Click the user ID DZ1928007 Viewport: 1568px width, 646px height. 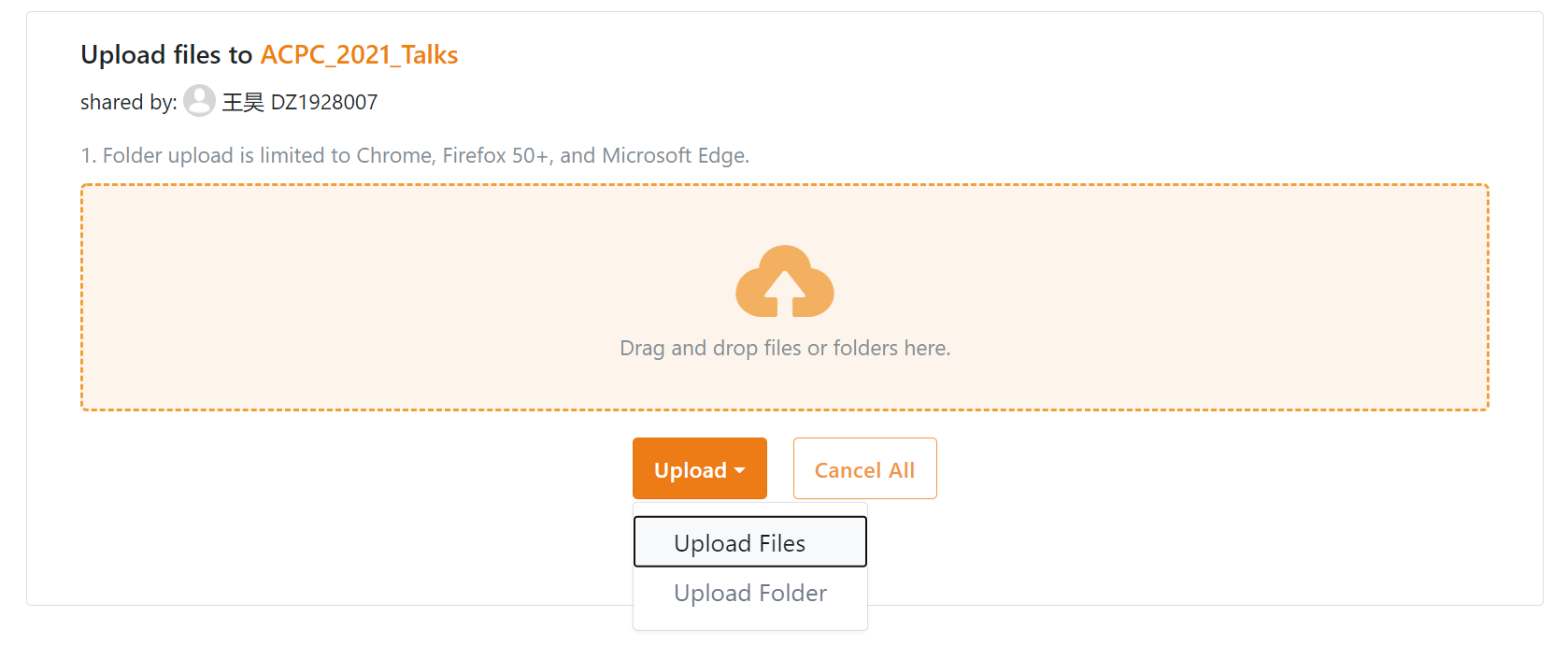click(324, 102)
